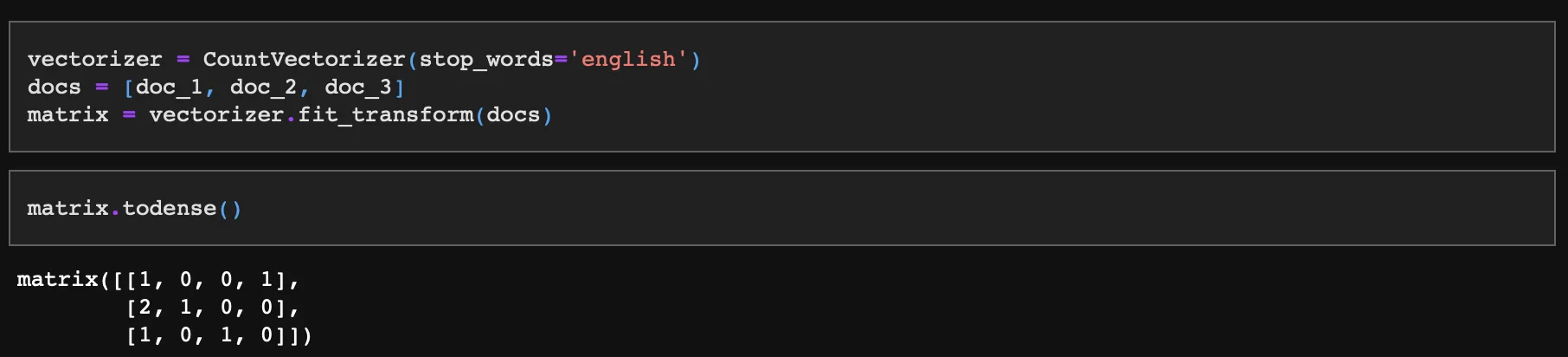Click inside the CountVectorizer code cell

pyautogui.click(x=1038, y=87)
